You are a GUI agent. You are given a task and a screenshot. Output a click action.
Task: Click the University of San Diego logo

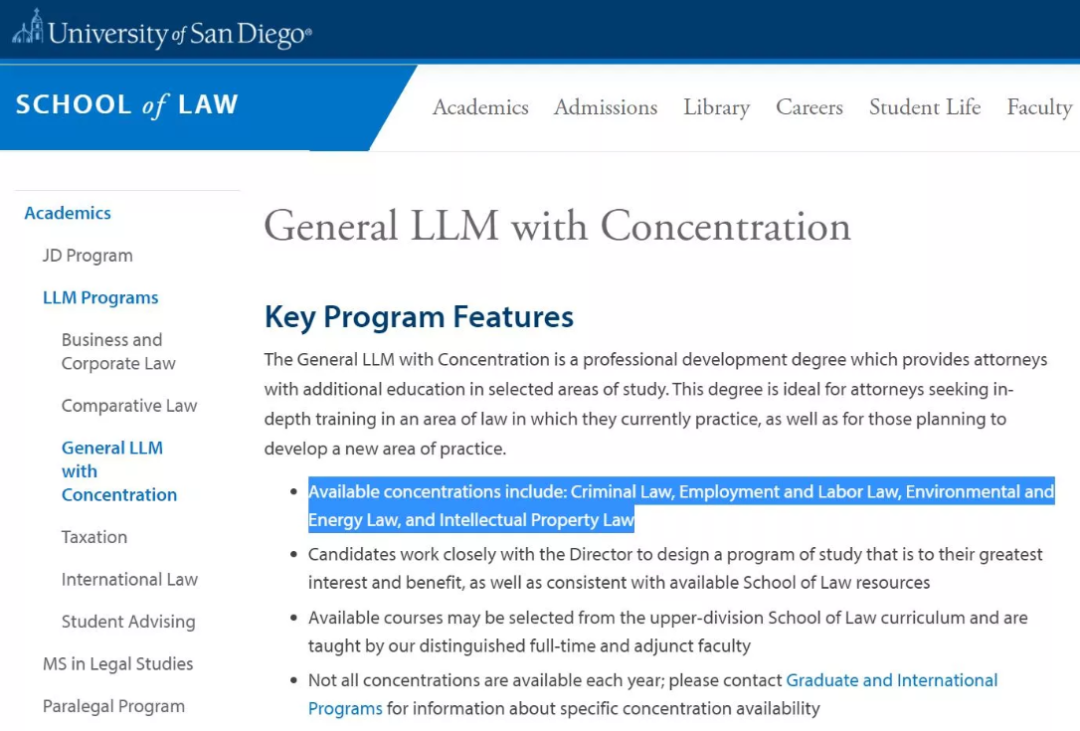coord(162,31)
